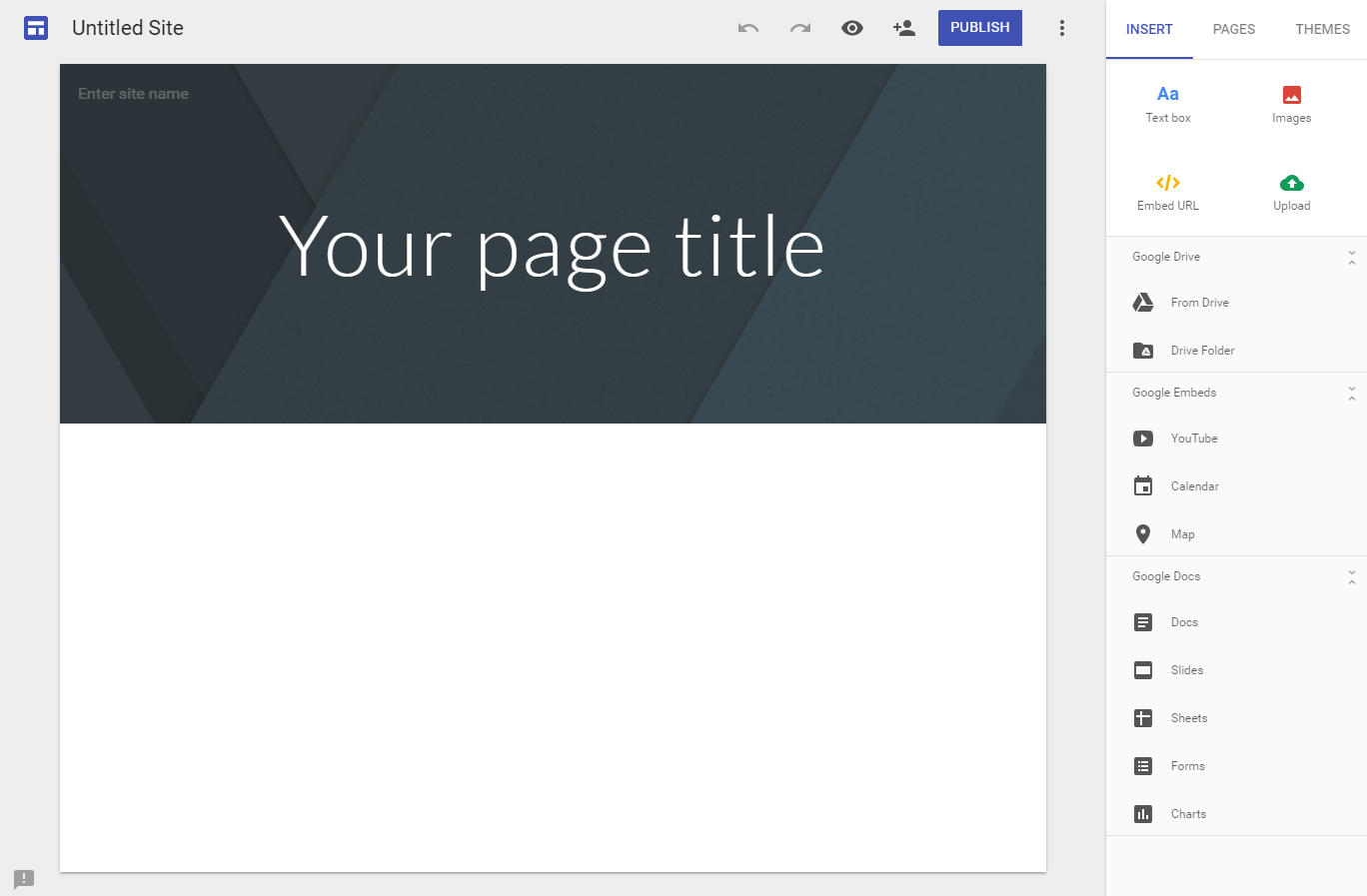Switch to the PAGES tab
Image resolution: width=1367 pixels, height=896 pixels.
tap(1233, 29)
